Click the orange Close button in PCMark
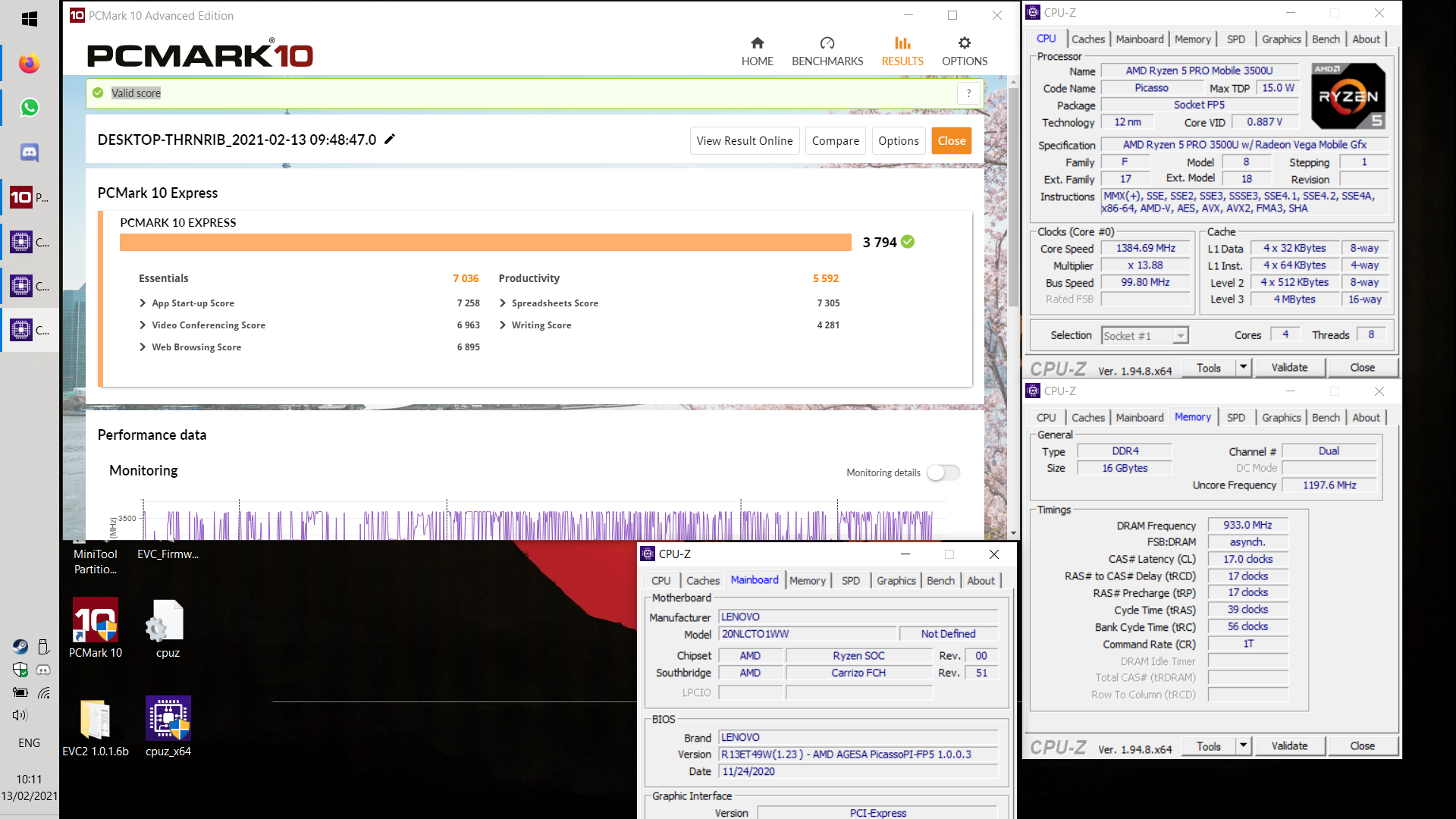 point(952,140)
